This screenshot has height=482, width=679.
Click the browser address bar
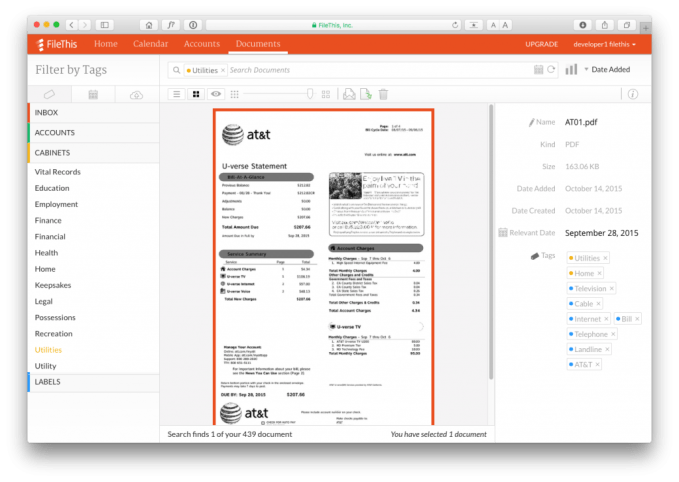[333, 25]
